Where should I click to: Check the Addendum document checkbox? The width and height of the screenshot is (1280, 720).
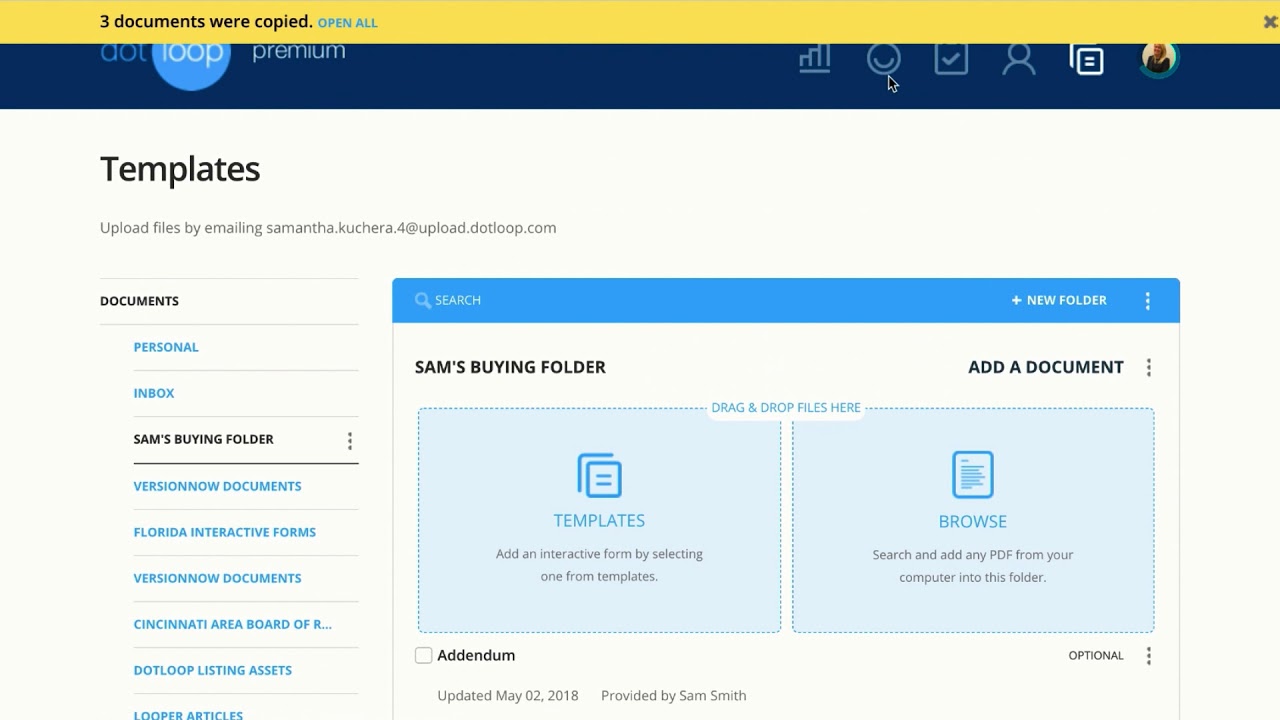click(424, 656)
